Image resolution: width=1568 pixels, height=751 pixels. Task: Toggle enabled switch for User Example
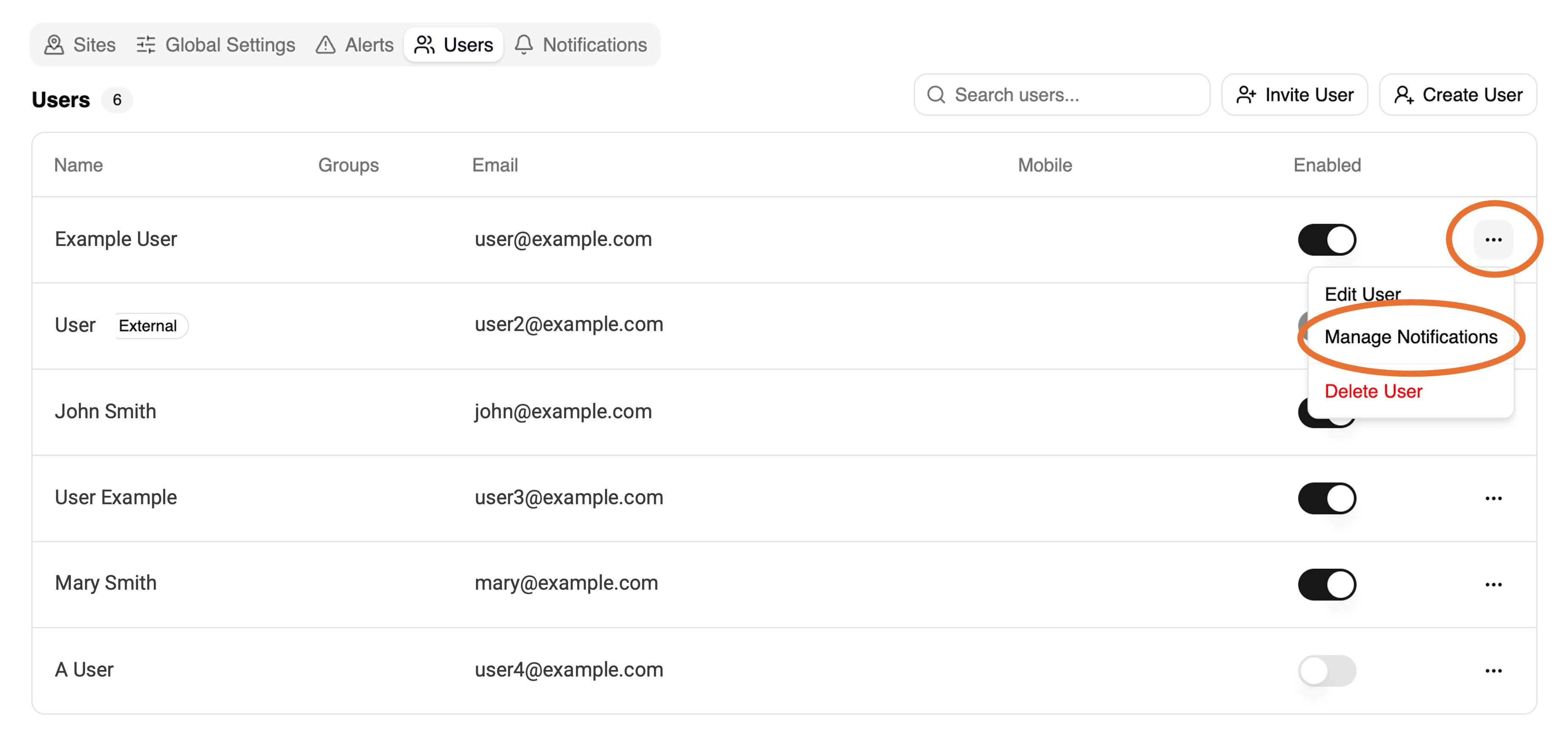point(1327,498)
